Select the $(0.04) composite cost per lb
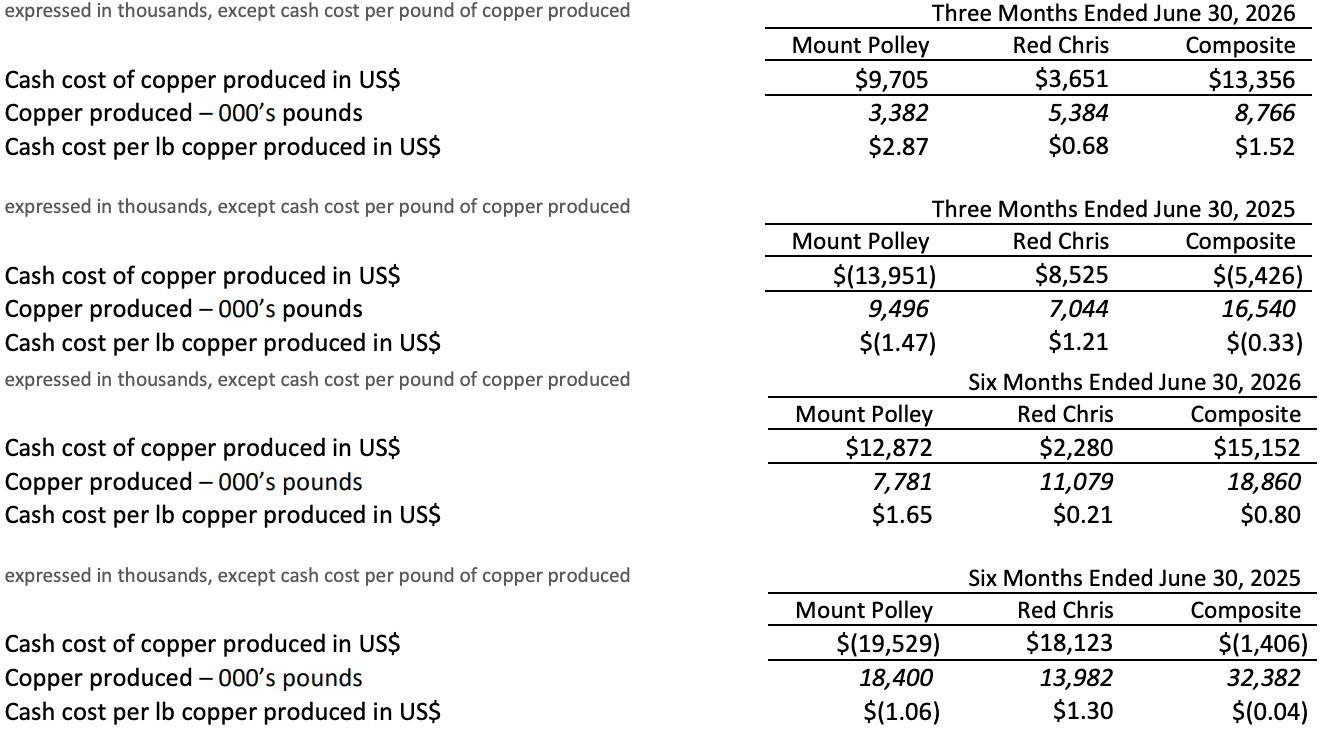 tap(1268, 712)
